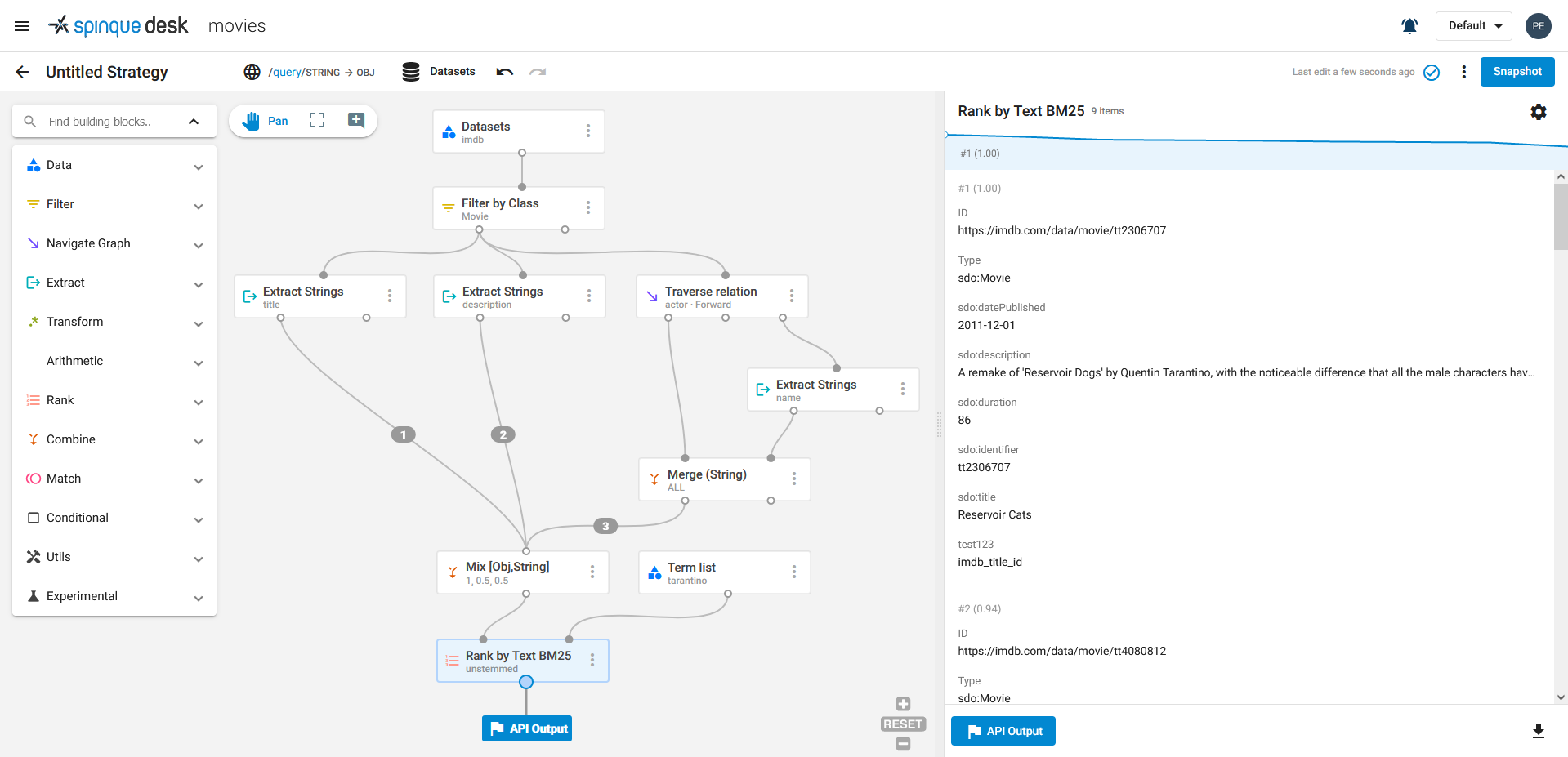Click the Spinque Desk logo
The image size is (1568, 757).
pyautogui.click(x=118, y=26)
